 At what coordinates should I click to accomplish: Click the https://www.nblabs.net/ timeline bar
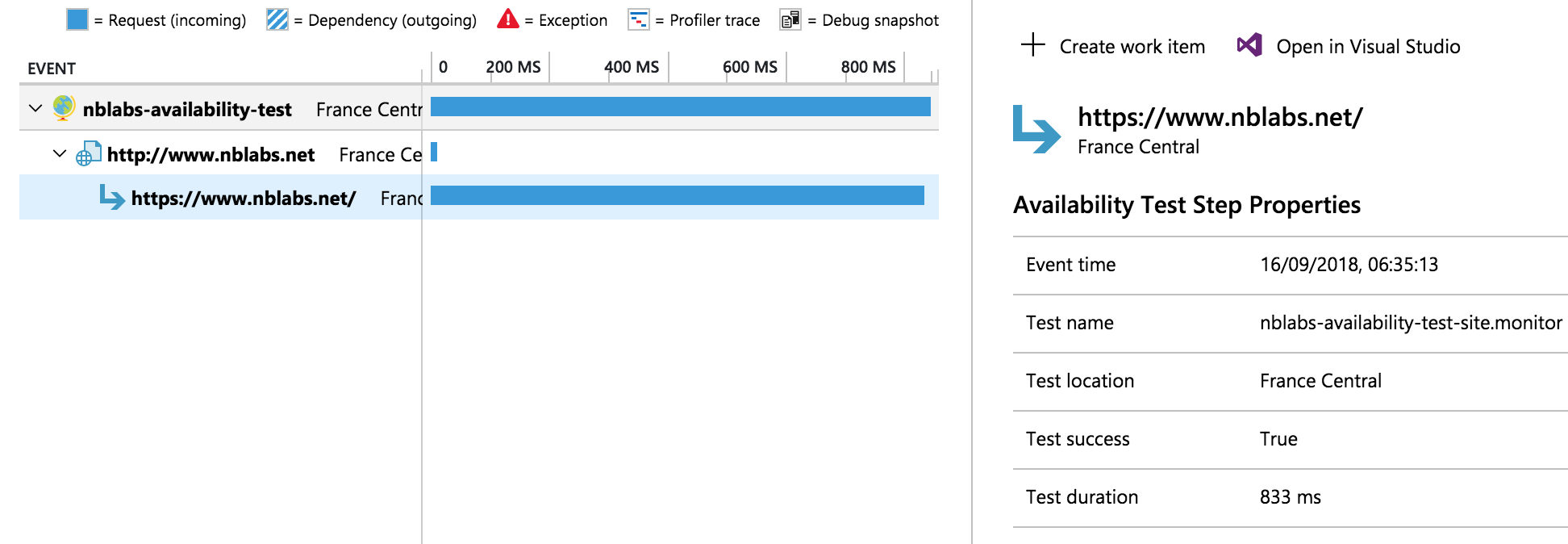(678, 195)
